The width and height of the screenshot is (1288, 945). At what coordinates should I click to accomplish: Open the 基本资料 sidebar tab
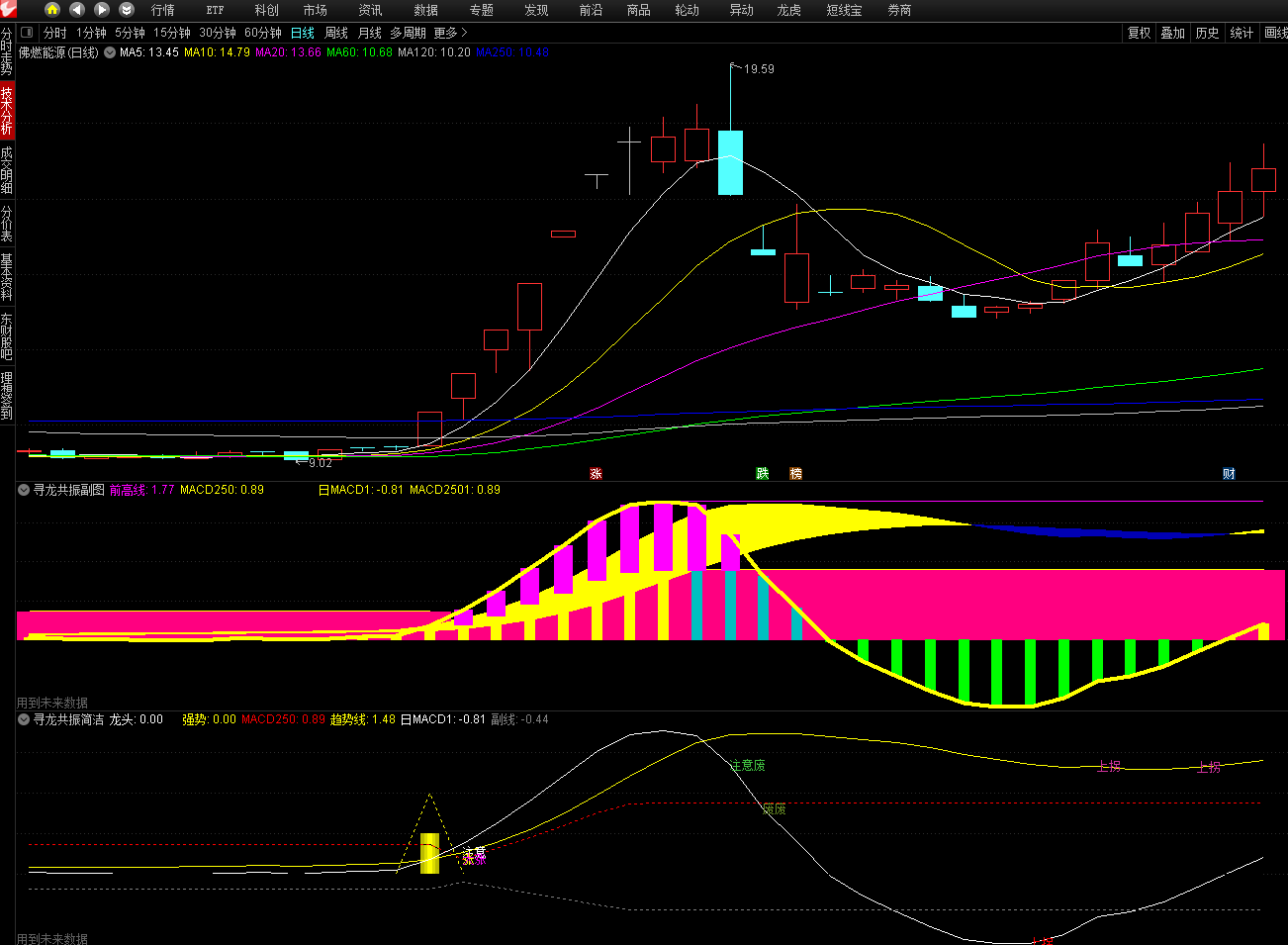pyautogui.click(x=7, y=277)
